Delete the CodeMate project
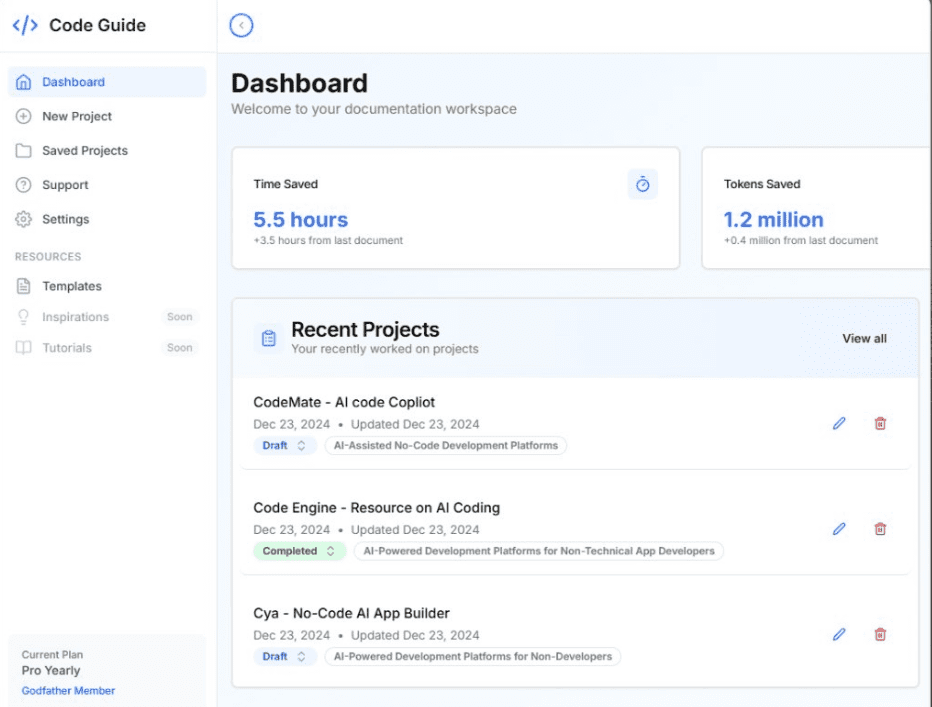 [x=880, y=423]
